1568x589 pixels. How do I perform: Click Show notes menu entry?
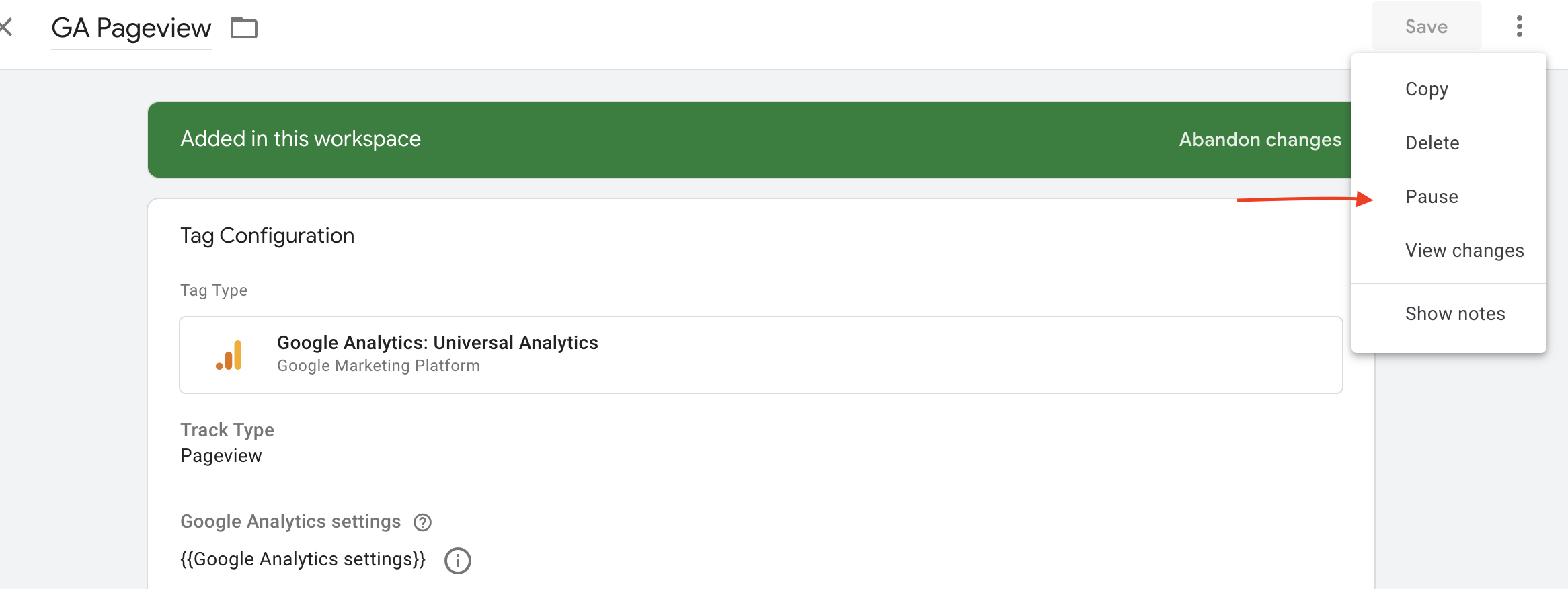tap(1454, 314)
